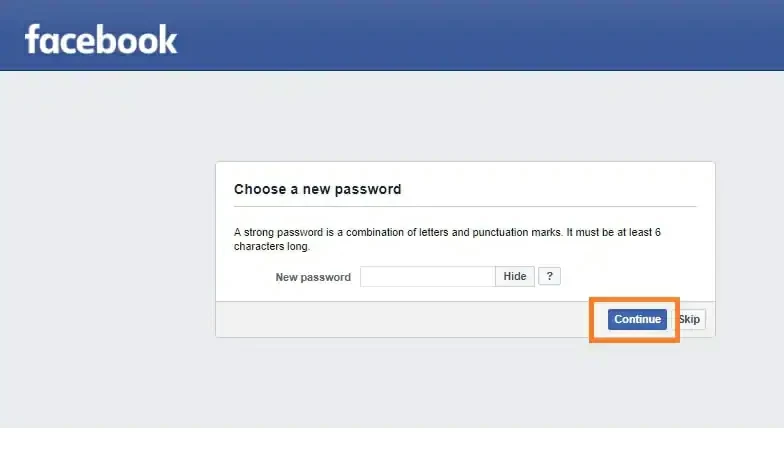Focus the New password input field
The width and height of the screenshot is (784, 469).
428,276
